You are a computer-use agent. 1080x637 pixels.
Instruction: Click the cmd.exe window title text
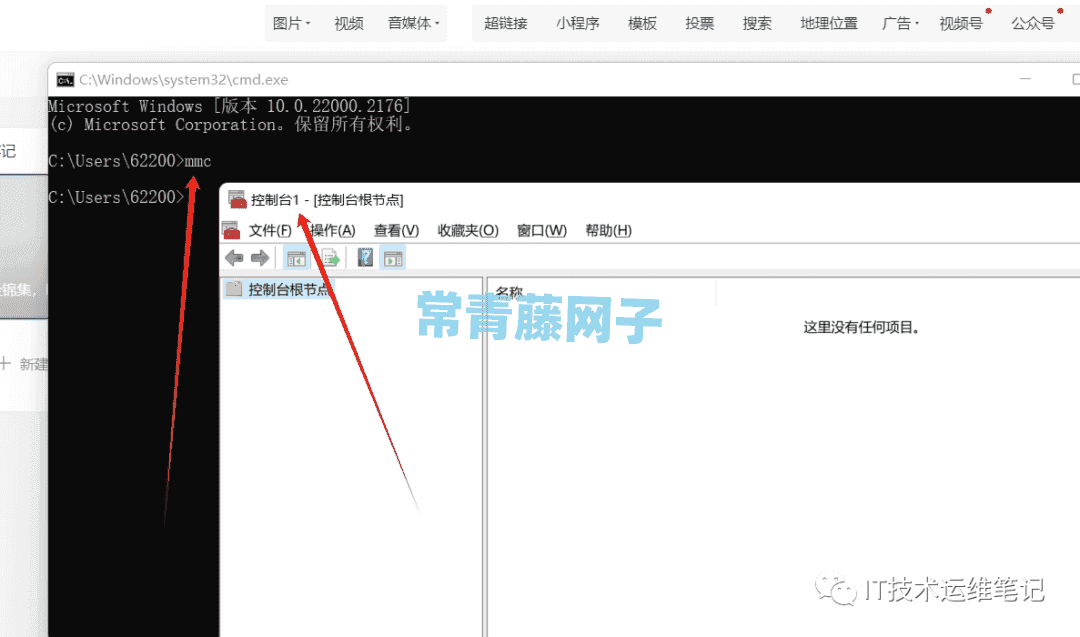pyautogui.click(x=183, y=80)
